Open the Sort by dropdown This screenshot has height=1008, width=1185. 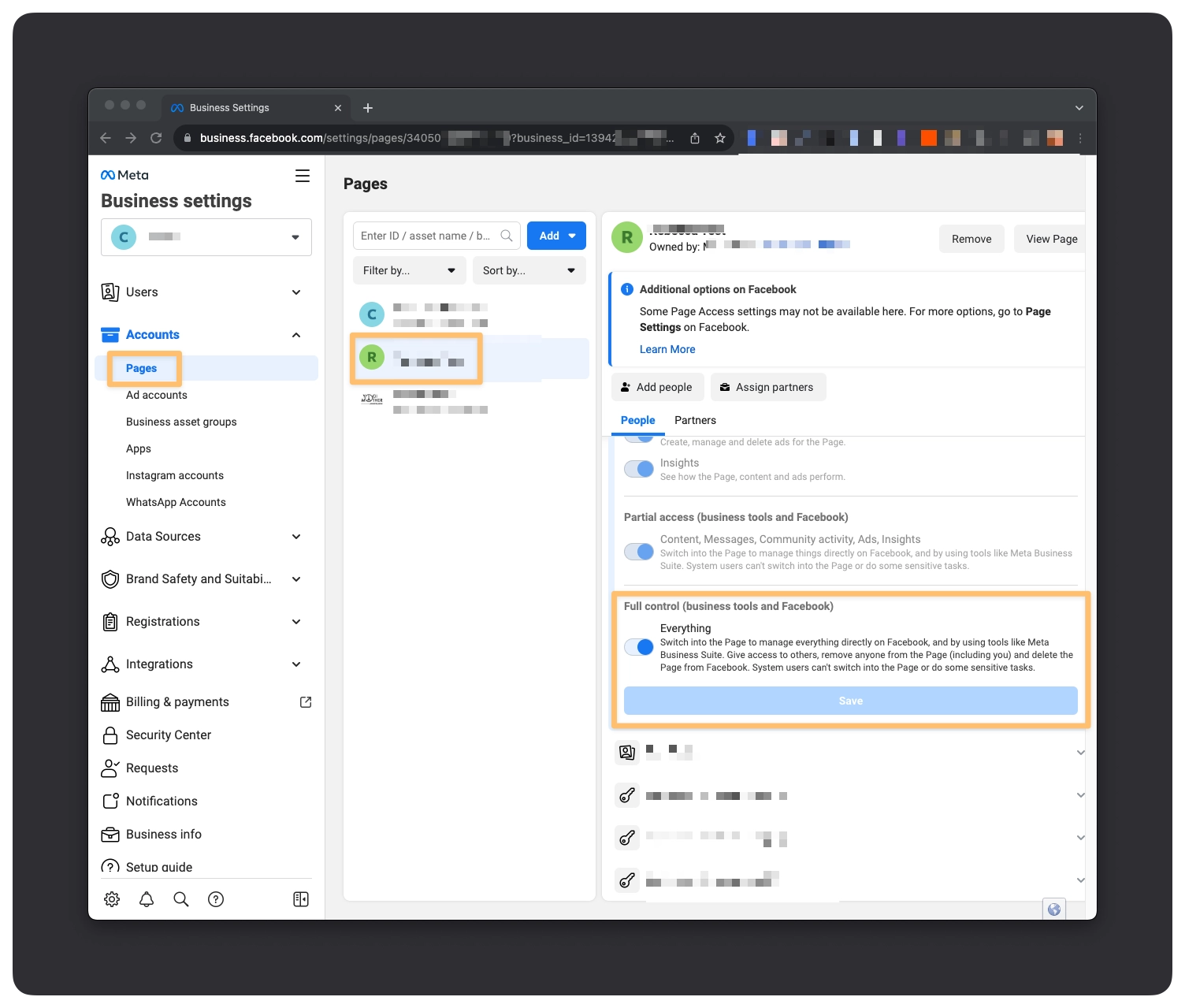(529, 270)
